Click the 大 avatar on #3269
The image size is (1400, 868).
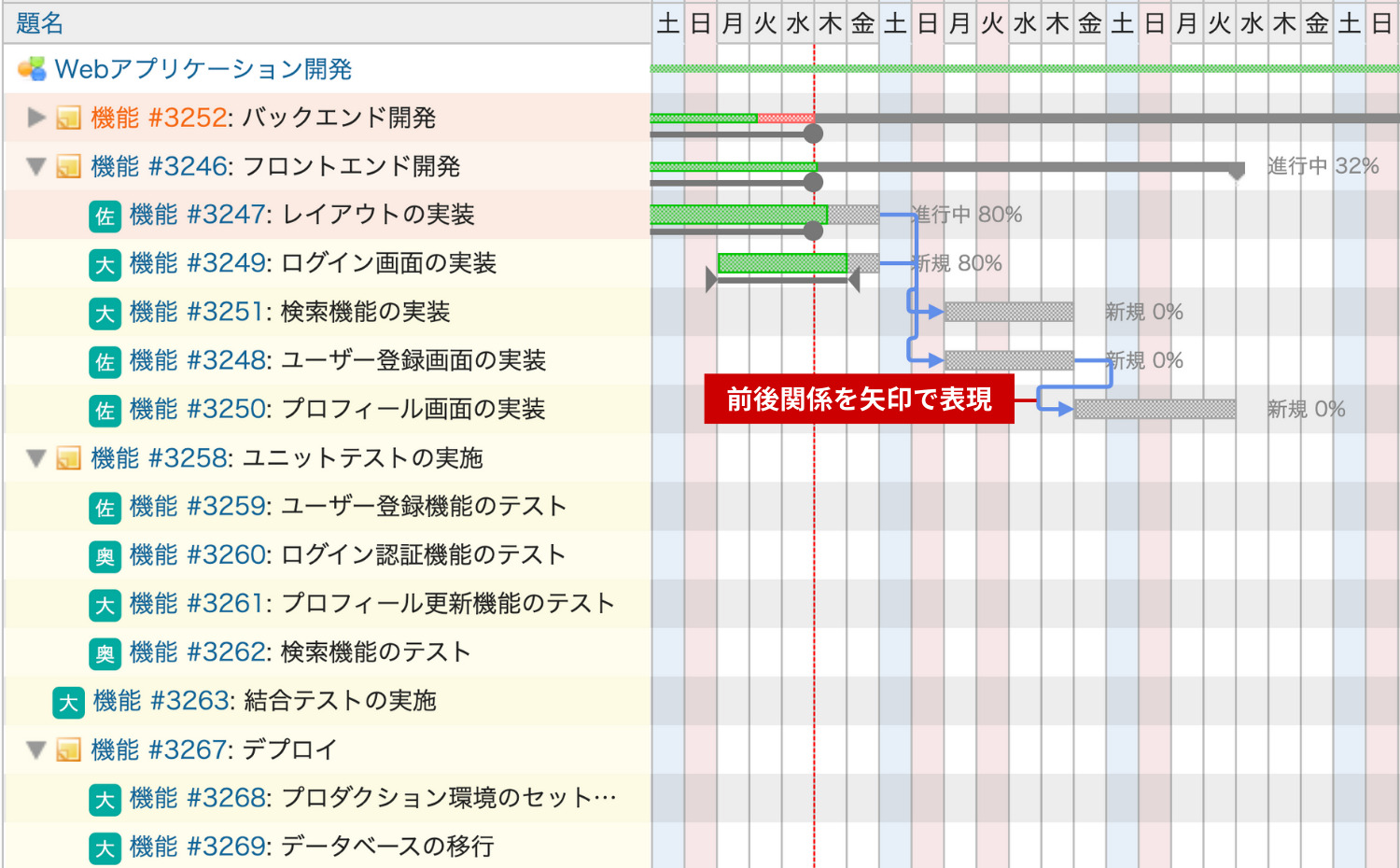pyautogui.click(x=105, y=847)
